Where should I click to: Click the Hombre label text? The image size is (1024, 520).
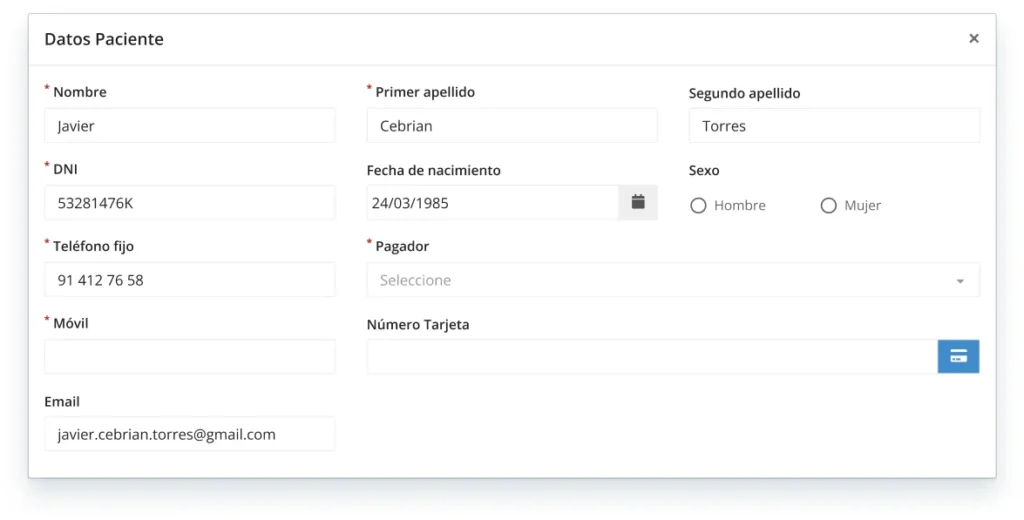740,205
